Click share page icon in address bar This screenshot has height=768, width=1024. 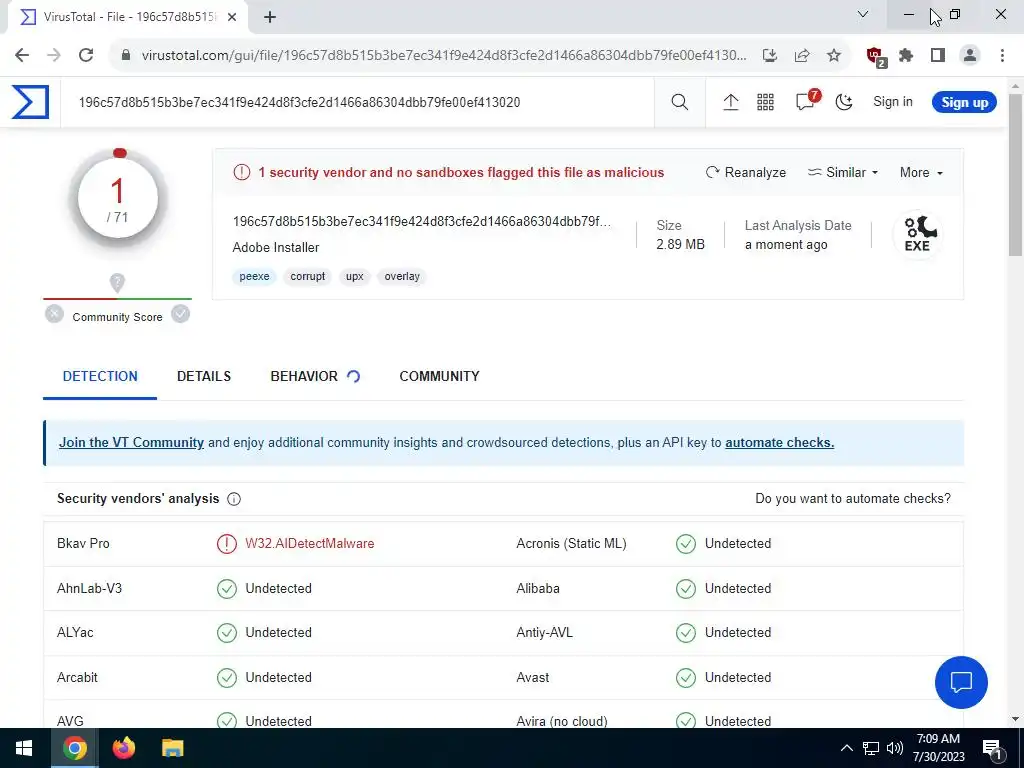click(802, 56)
